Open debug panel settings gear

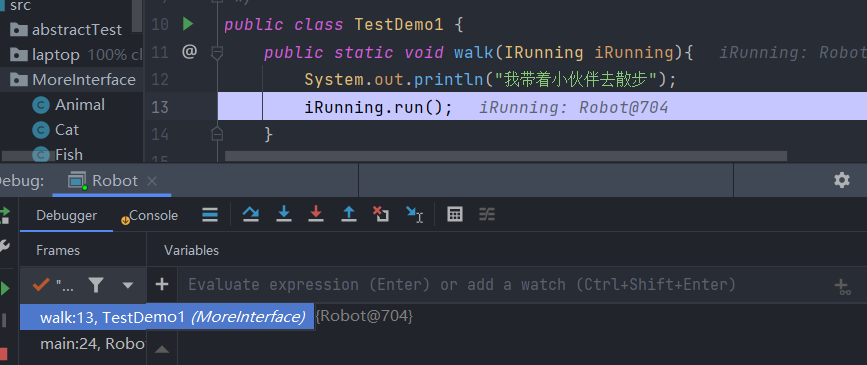(842, 180)
